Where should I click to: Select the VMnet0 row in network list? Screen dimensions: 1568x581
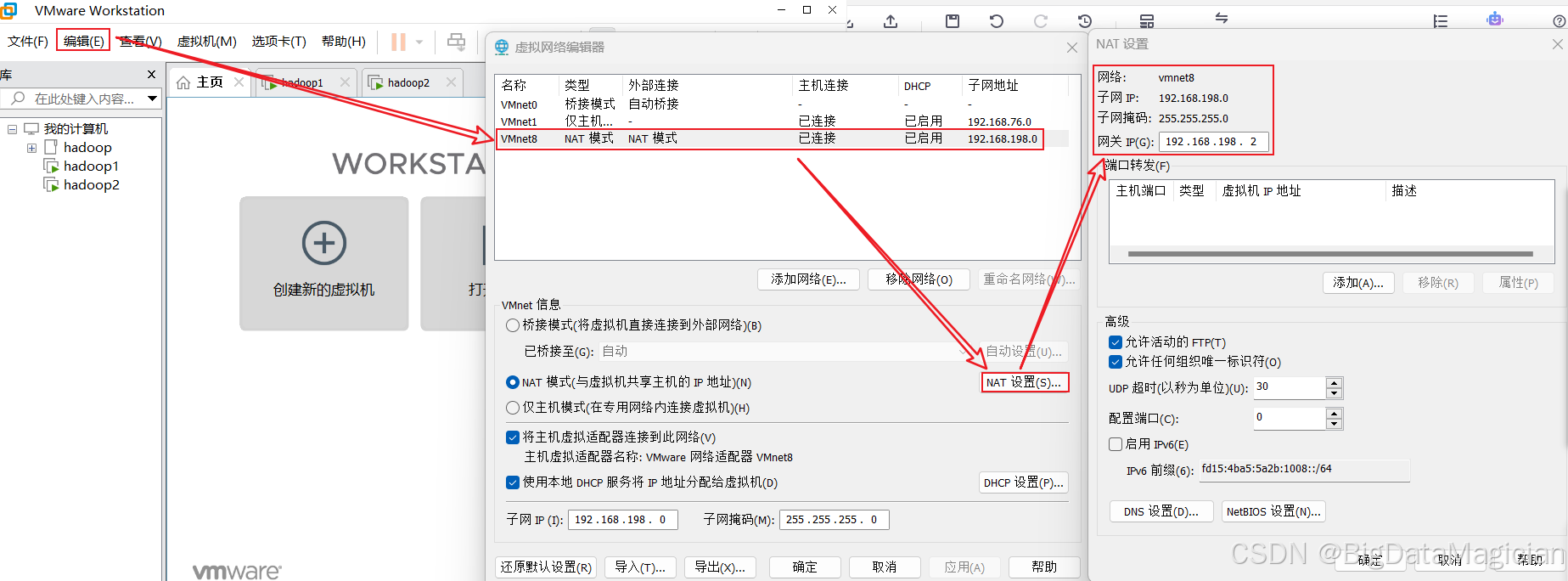point(781,104)
